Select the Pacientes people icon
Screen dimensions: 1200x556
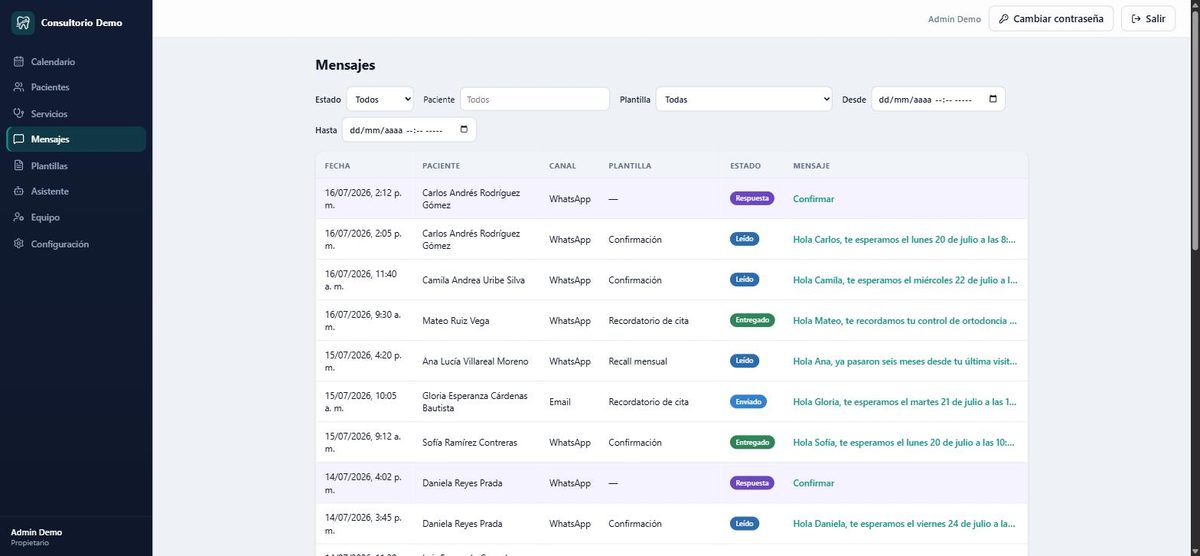[19, 87]
